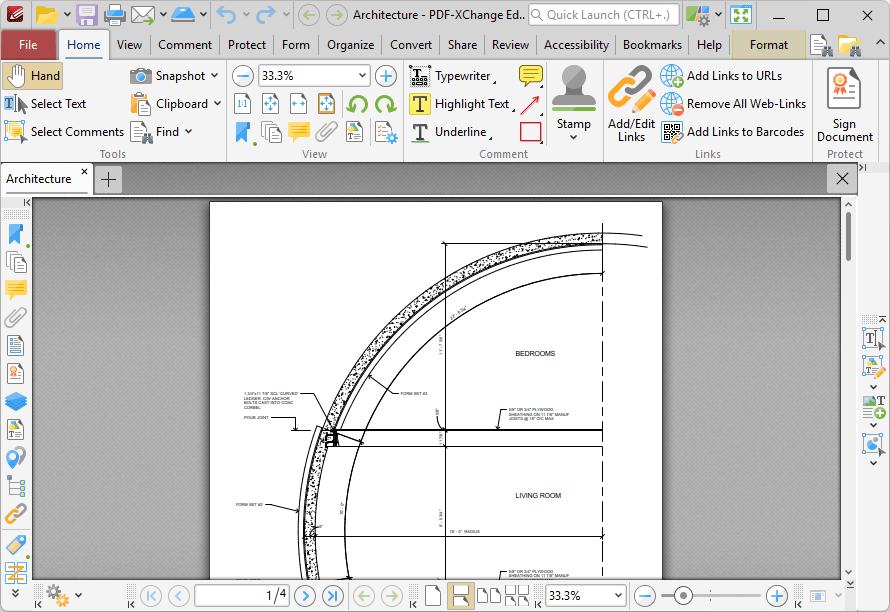Select the Typewriter tool
This screenshot has height=612, width=890.
451,76
